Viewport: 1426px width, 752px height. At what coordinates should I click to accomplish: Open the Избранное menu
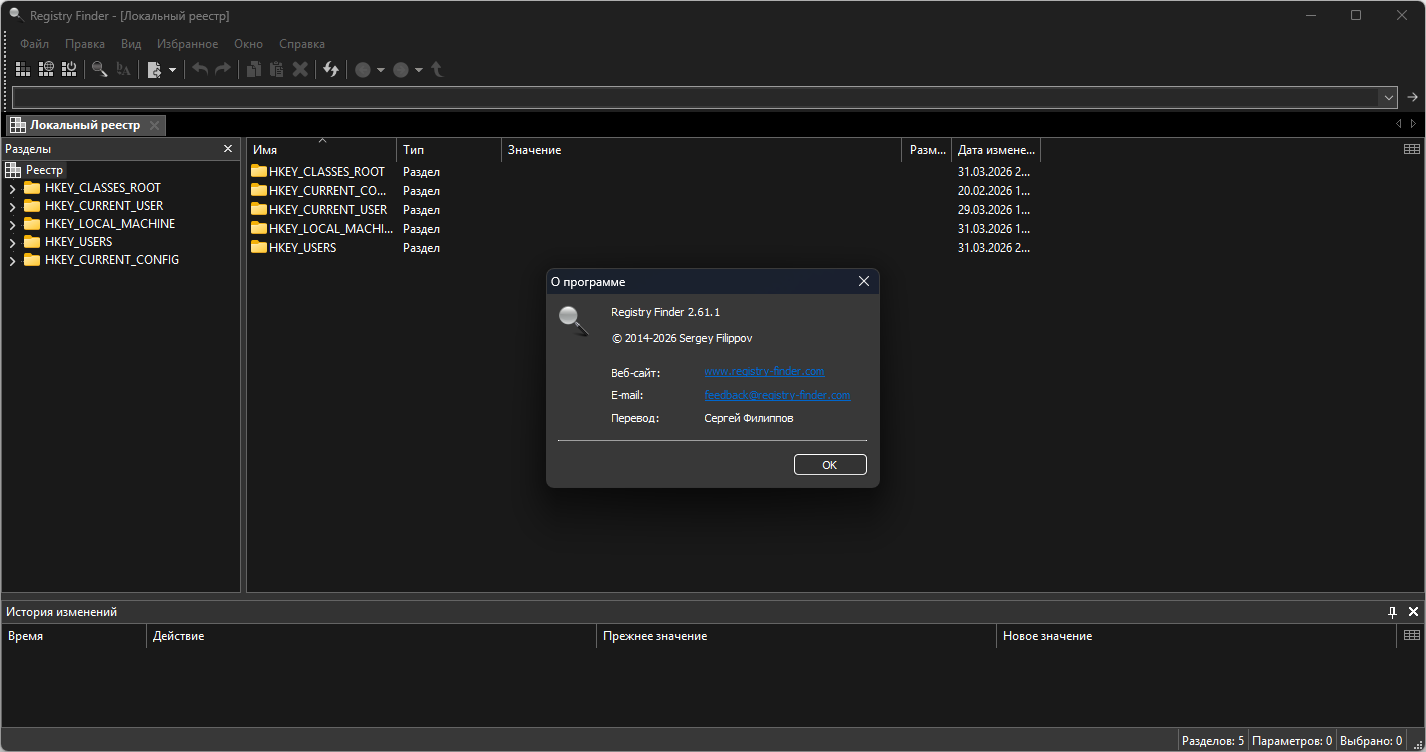(x=187, y=44)
